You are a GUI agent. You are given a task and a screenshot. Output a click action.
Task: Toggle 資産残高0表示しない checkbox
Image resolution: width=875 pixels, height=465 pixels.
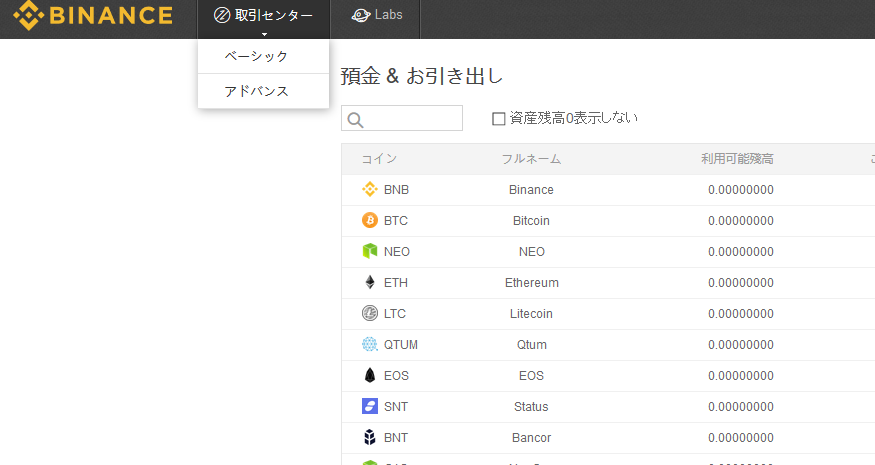(498, 118)
